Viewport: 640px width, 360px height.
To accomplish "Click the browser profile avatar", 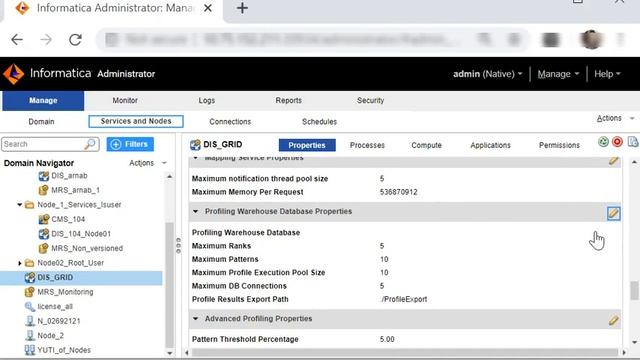I will pyautogui.click(x=591, y=40).
